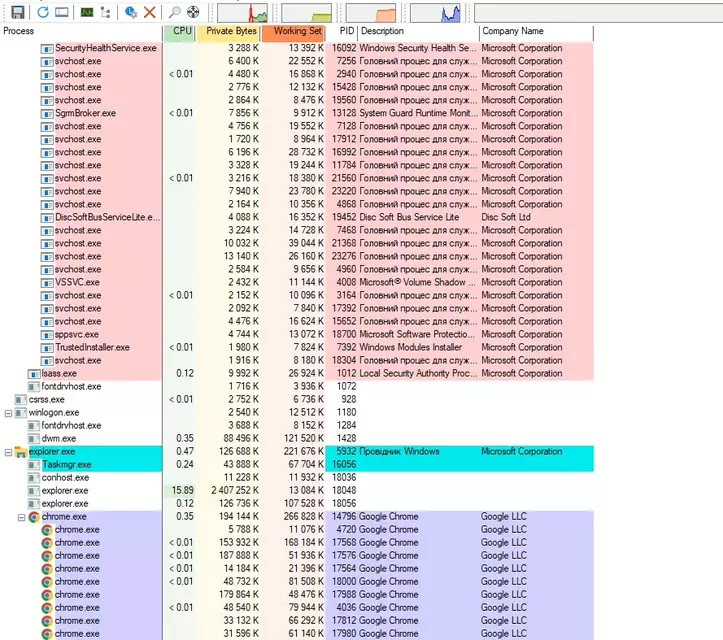Viewport: 723px width, 640px height.
Task: Click the 'Провідник Windows' description cell
Action: pos(399,451)
